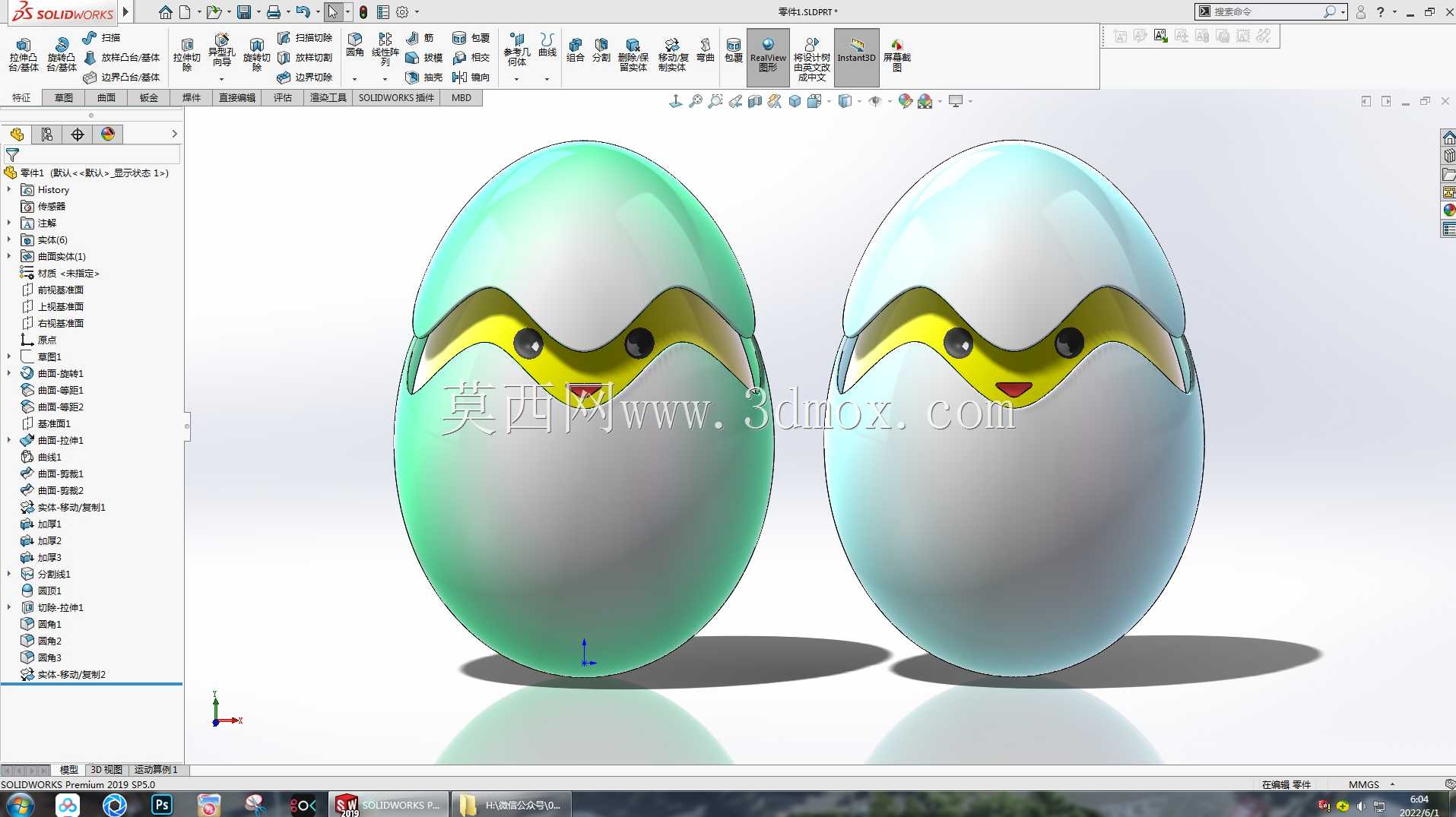Open the 曲面 (Surface) ribbon tab

[106, 97]
